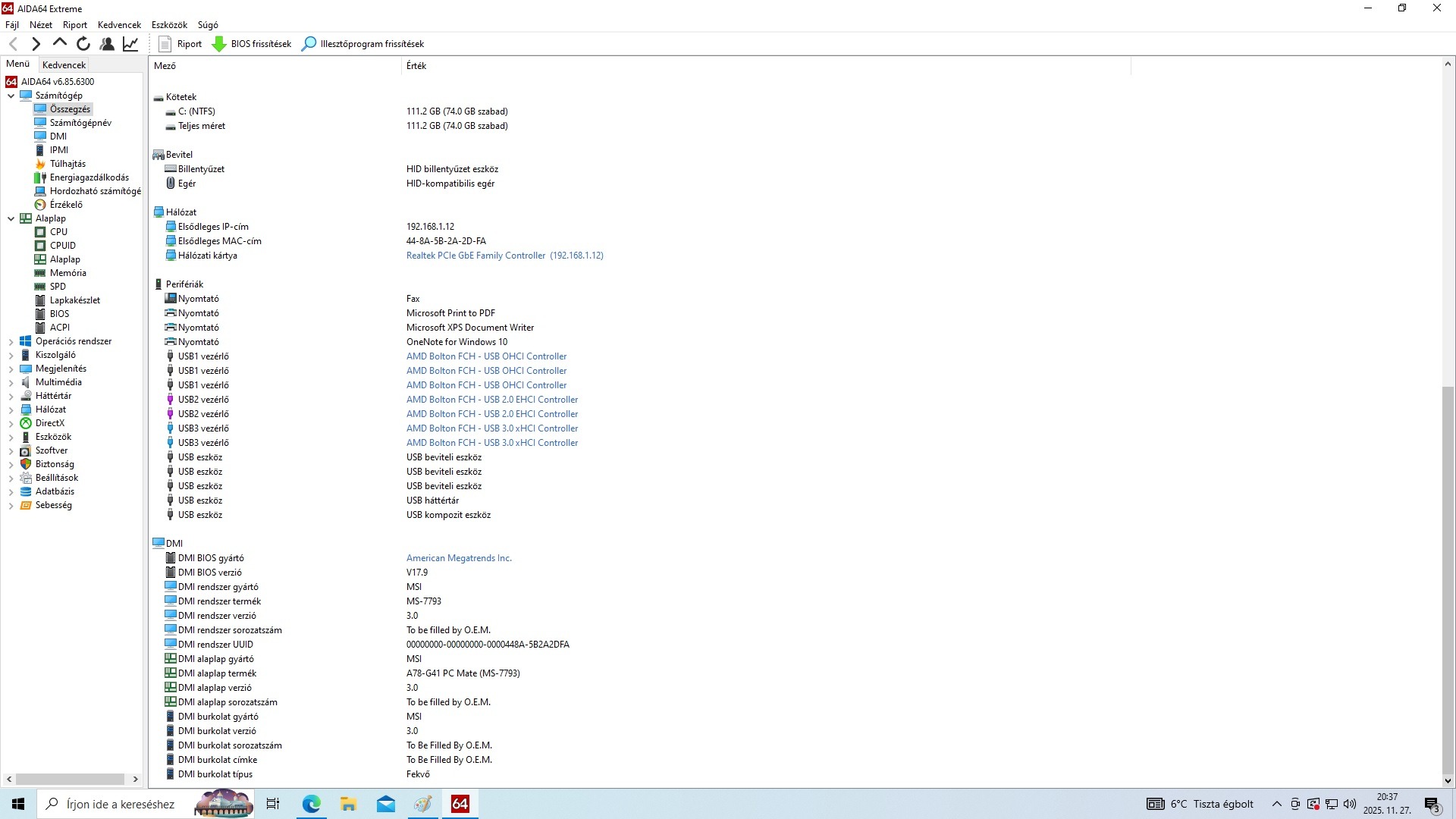Expand the Operációs rendszer node
The height and width of the screenshot is (819, 1456).
pyautogui.click(x=11, y=341)
